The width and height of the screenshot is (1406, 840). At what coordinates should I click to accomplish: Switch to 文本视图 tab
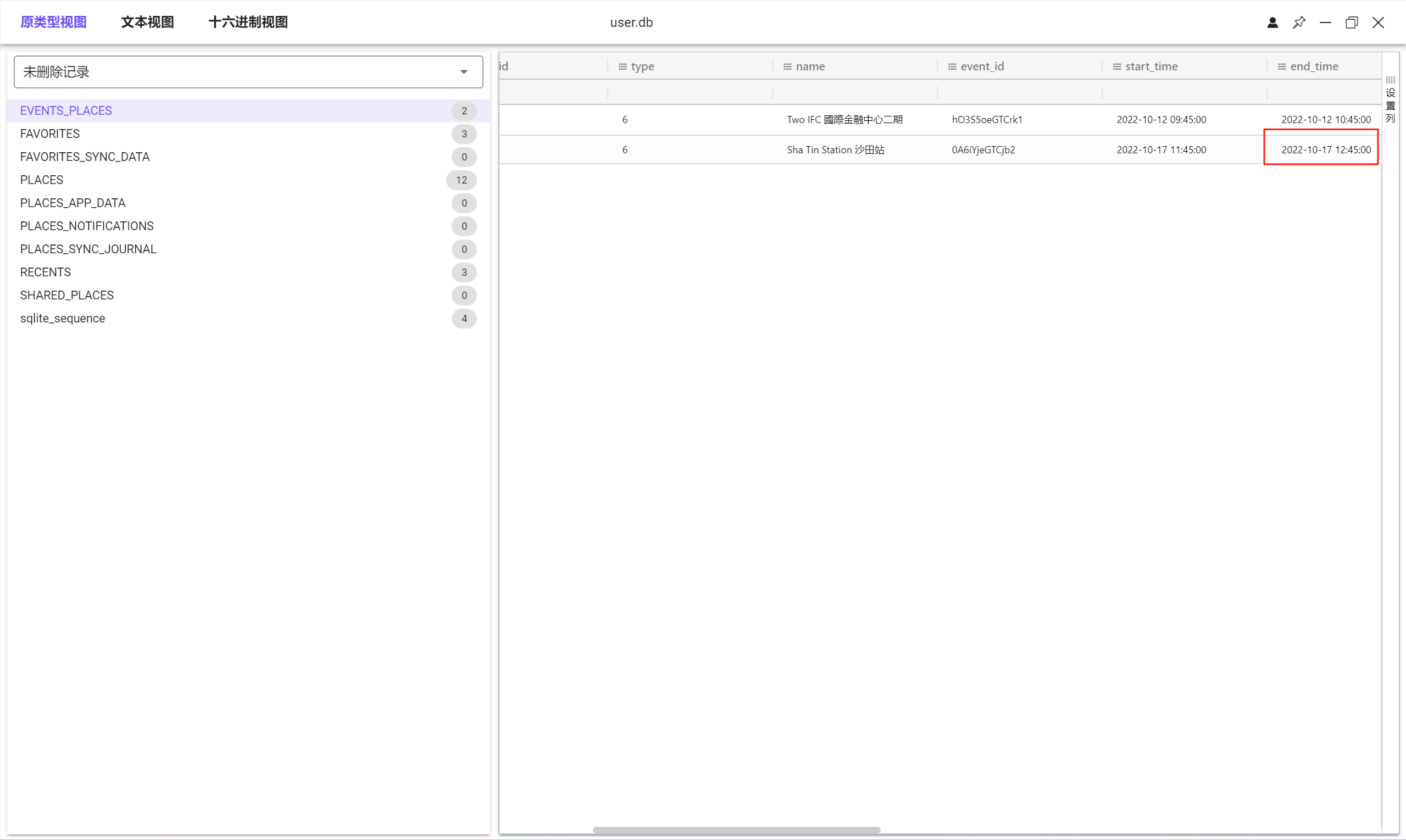coord(147,22)
